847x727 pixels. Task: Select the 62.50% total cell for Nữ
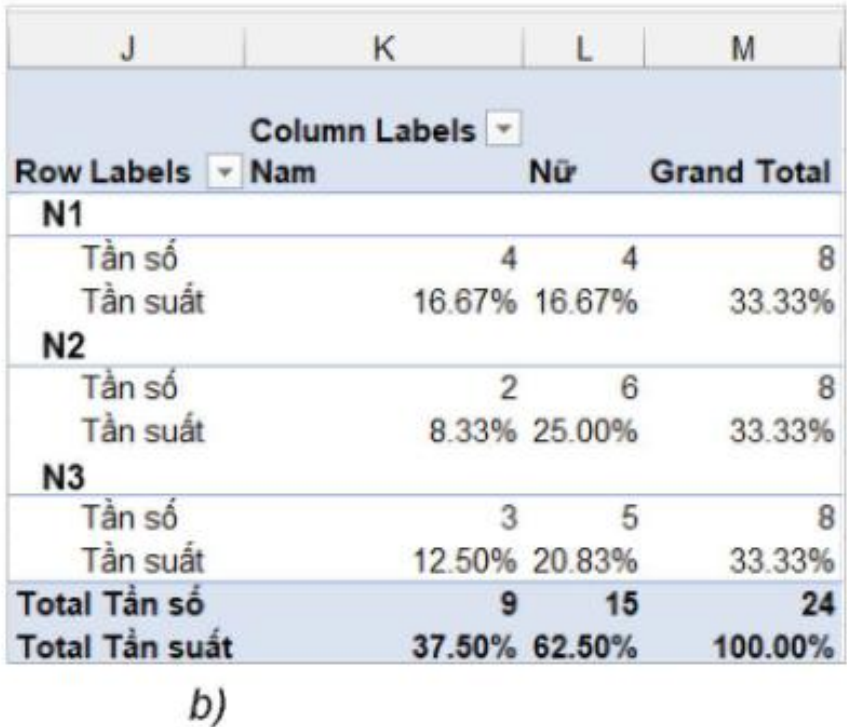[585, 647]
